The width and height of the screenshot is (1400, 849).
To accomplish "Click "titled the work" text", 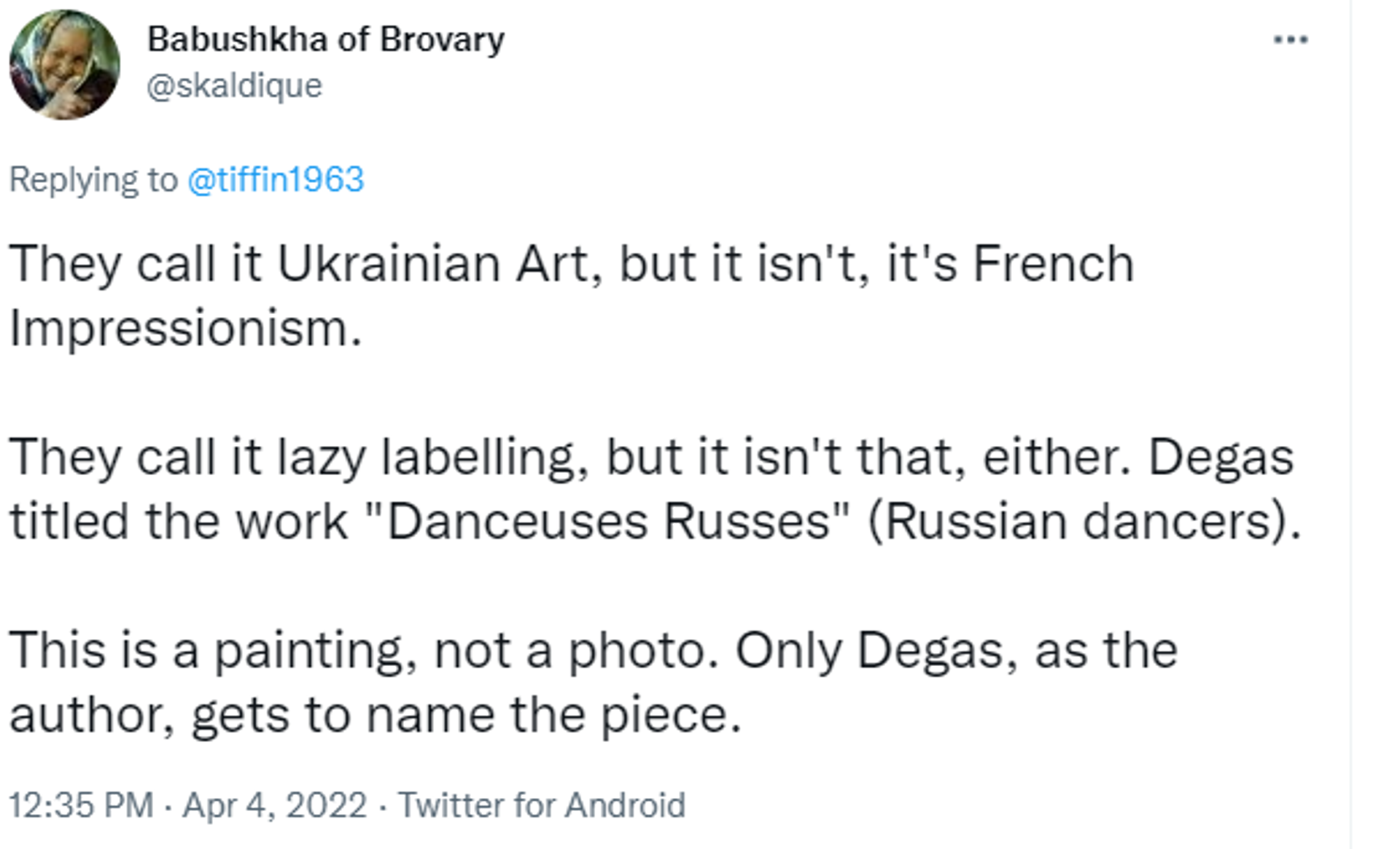I will 179,522.
